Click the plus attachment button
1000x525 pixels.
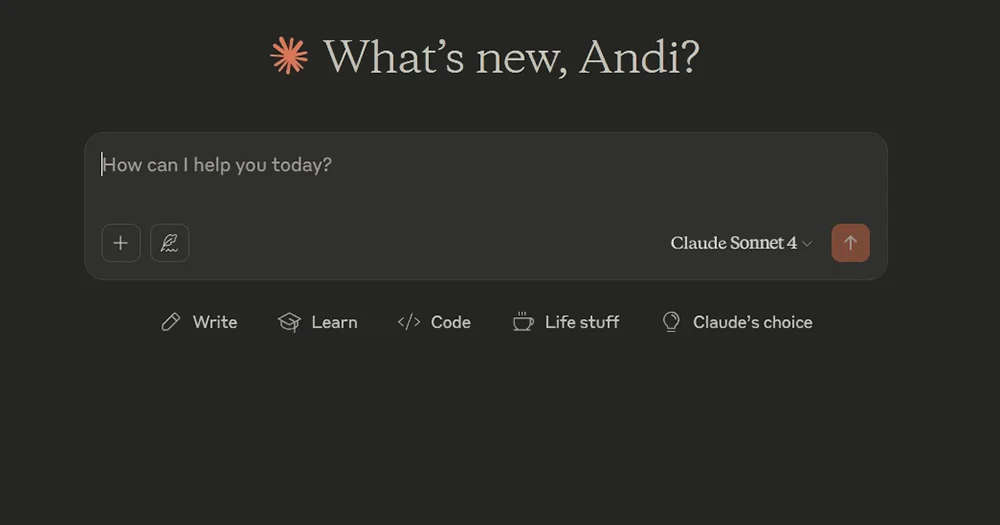pos(121,243)
